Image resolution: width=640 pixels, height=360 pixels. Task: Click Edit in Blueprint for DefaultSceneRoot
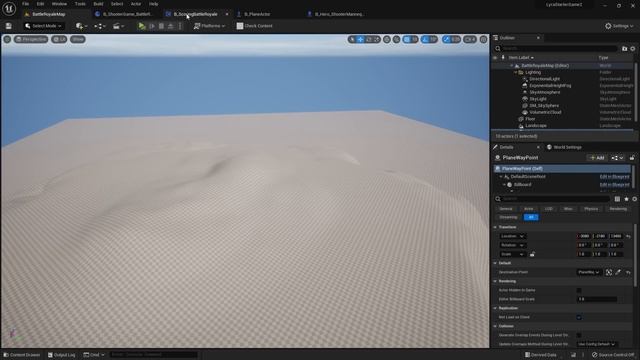point(614,177)
